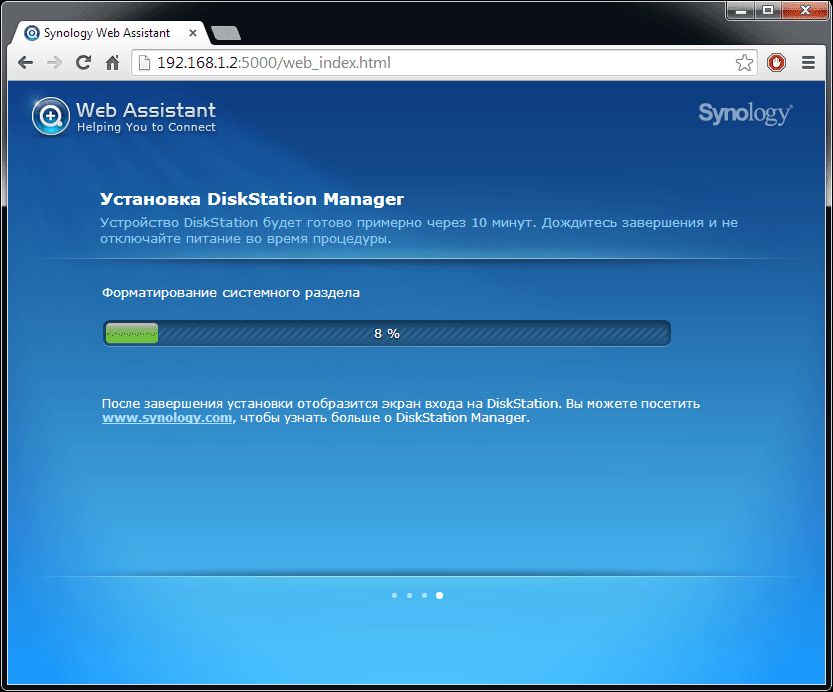Screen dimensions: 833x692
Task: Select the third step indicator dot
Action: tap(424, 595)
